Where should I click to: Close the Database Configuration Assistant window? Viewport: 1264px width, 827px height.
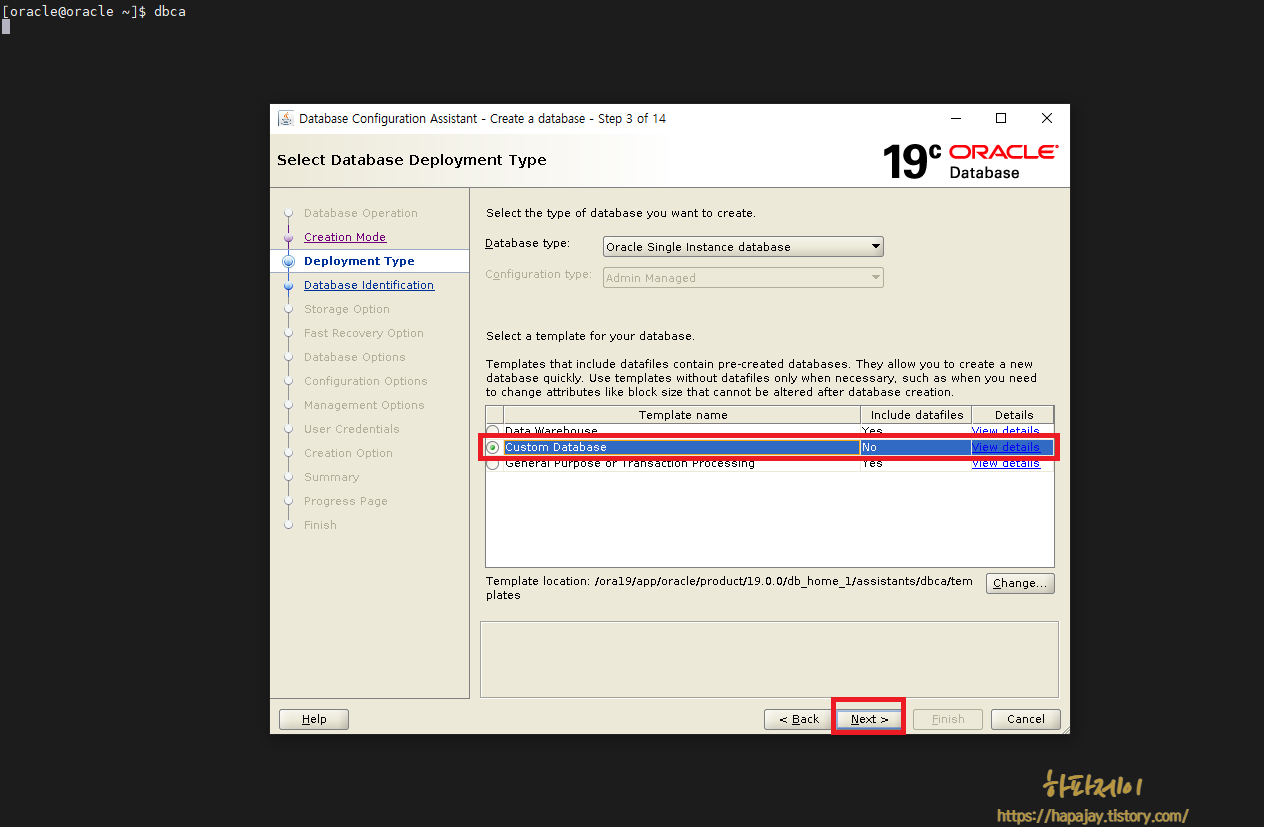tap(1047, 118)
